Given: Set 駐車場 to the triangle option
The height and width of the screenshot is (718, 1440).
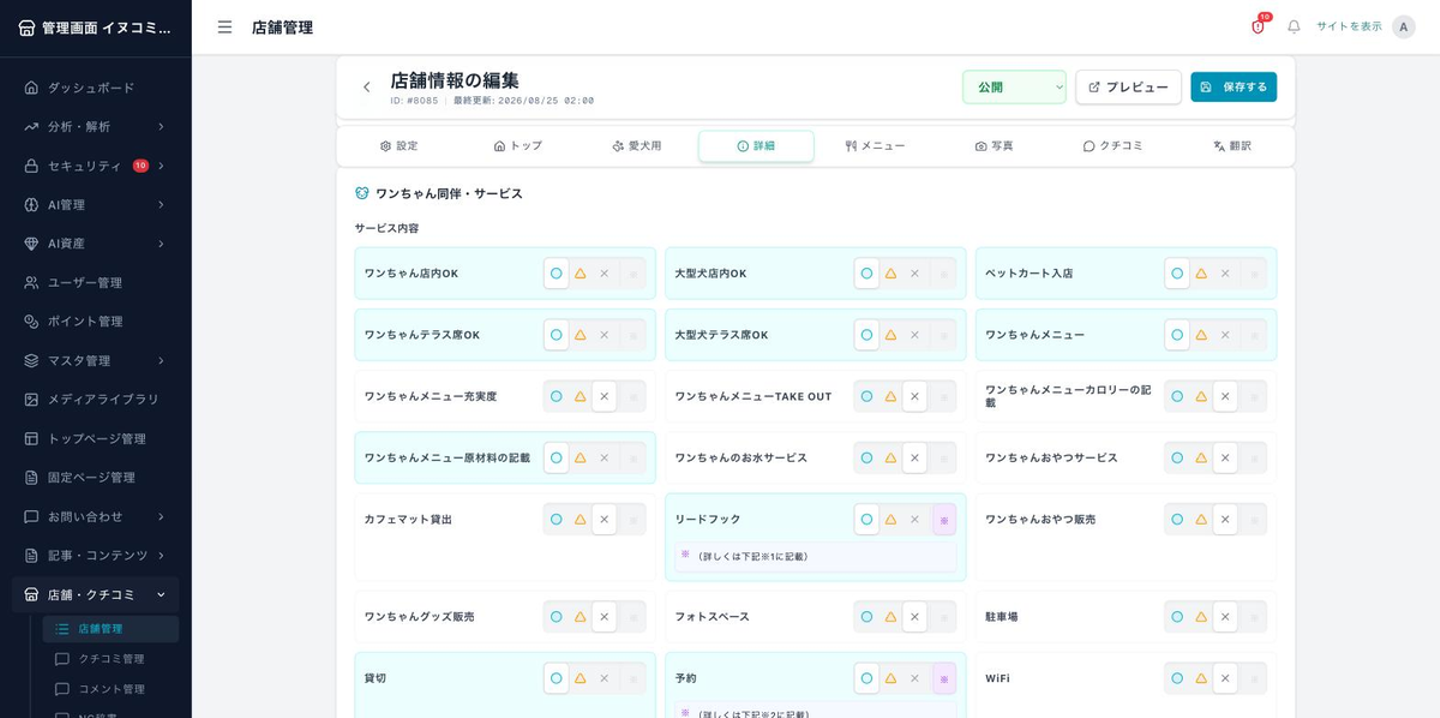Looking at the screenshot, I should 1201,617.
